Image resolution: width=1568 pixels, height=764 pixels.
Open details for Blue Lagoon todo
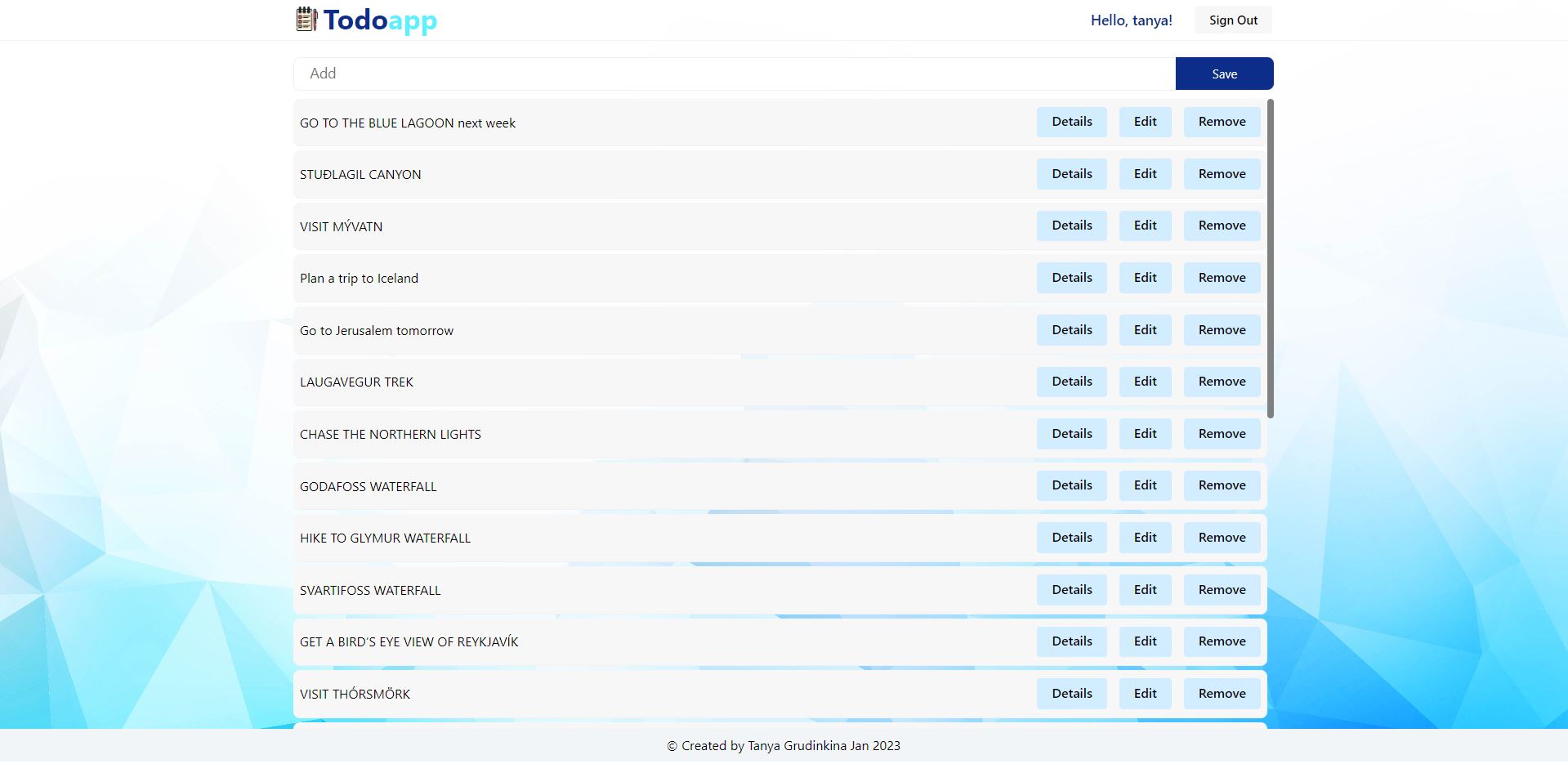tap(1072, 122)
